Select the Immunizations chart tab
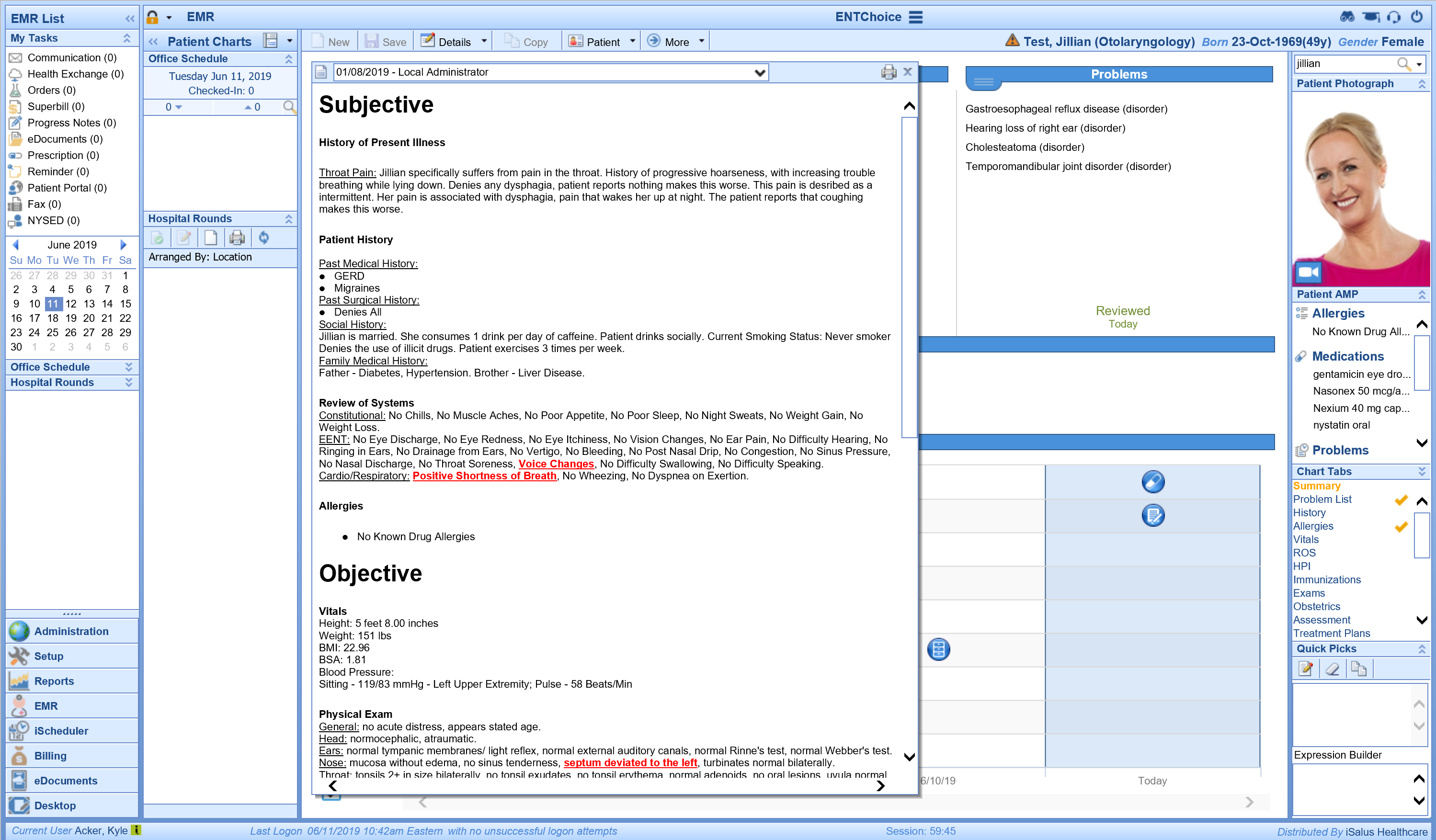Image resolution: width=1436 pixels, height=840 pixels. [x=1326, y=579]
